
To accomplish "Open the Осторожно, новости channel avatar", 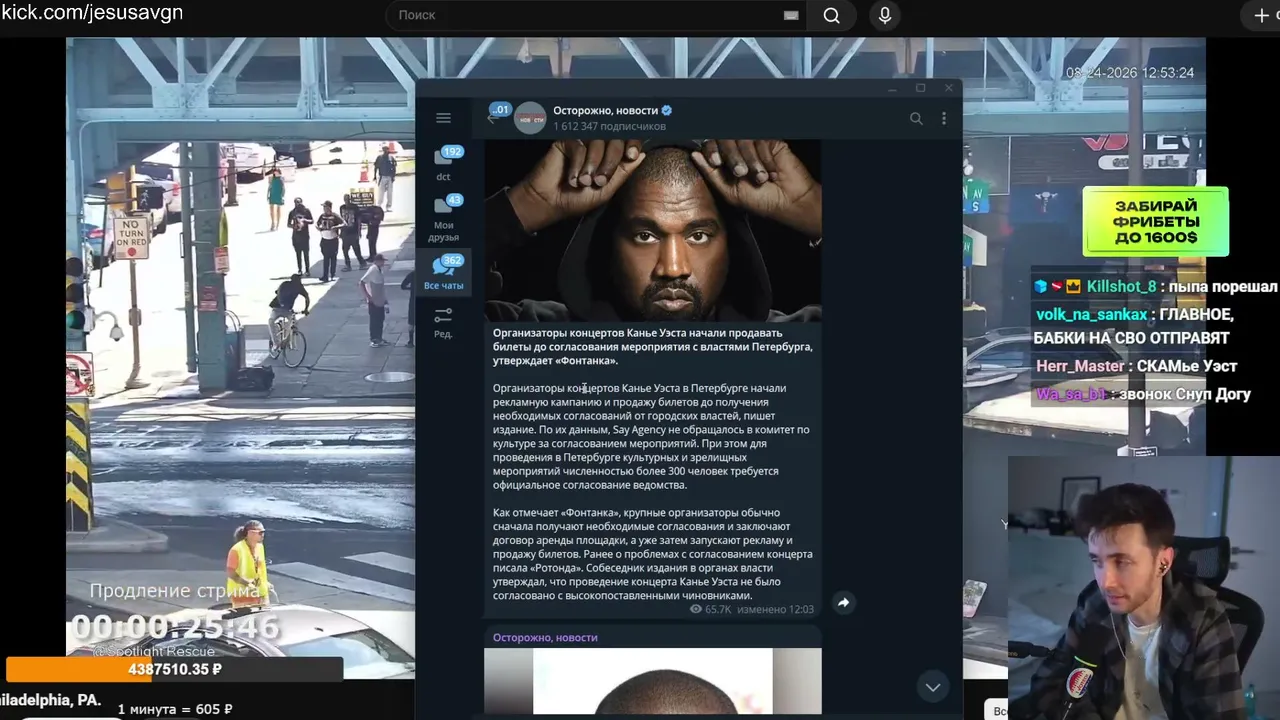I will [x=530, y=118].
